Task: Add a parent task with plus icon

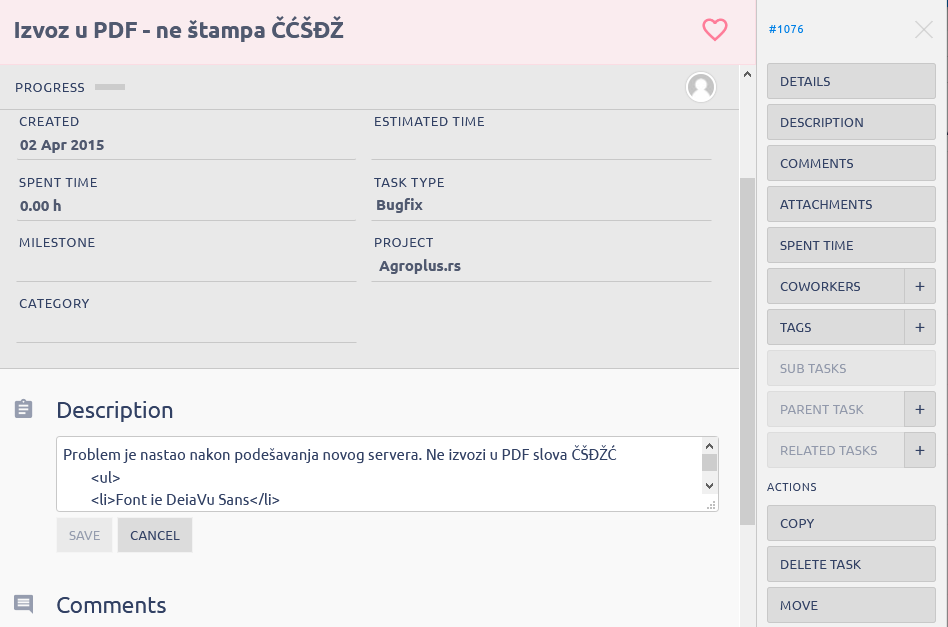Action: coord(919,409)
